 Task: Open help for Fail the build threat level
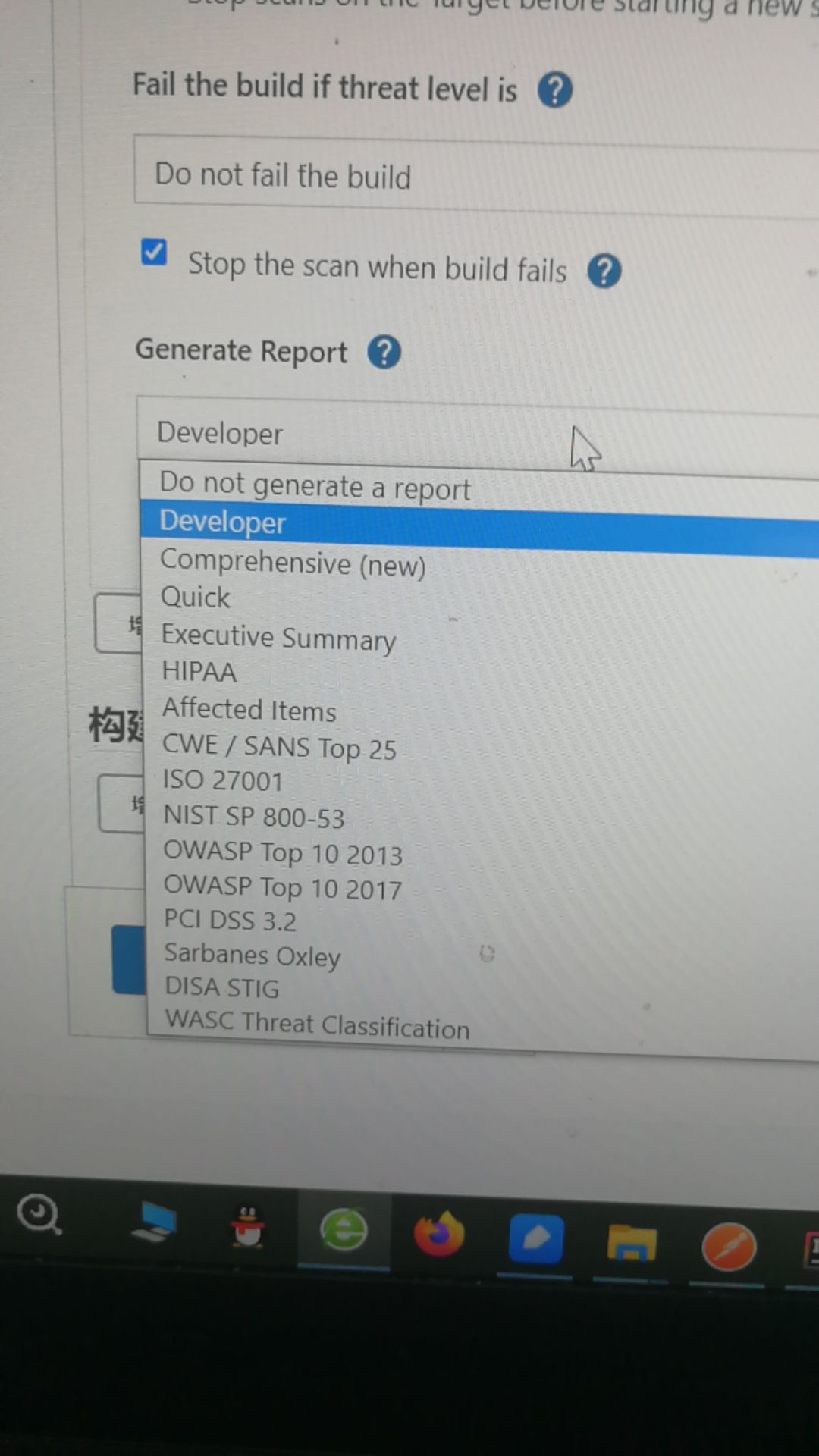point(555,90)
